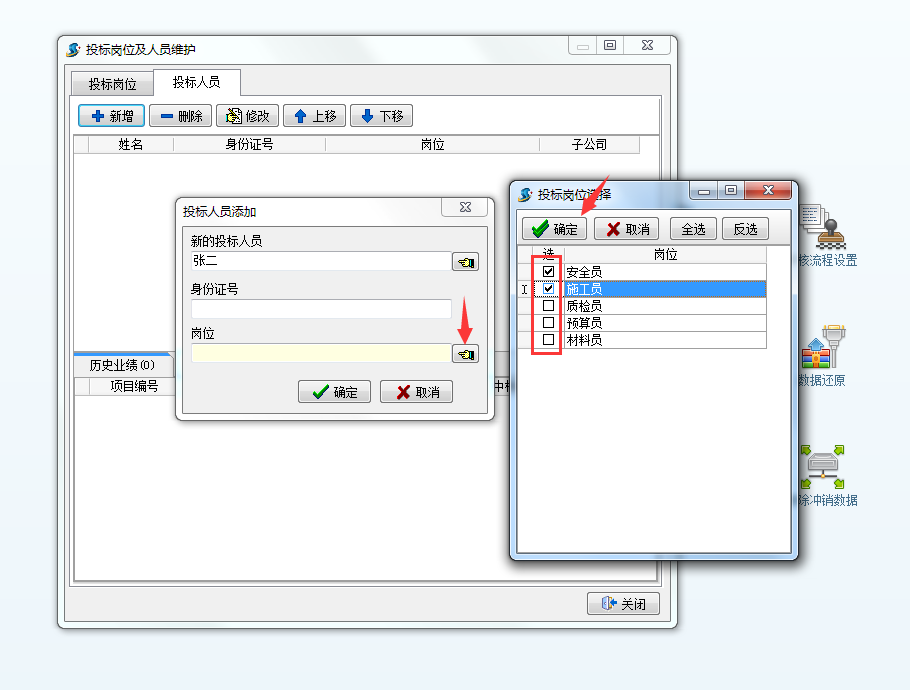Tick the 预算员 checkbox
This screenshot has height=690, width=910.
[548, 323]
